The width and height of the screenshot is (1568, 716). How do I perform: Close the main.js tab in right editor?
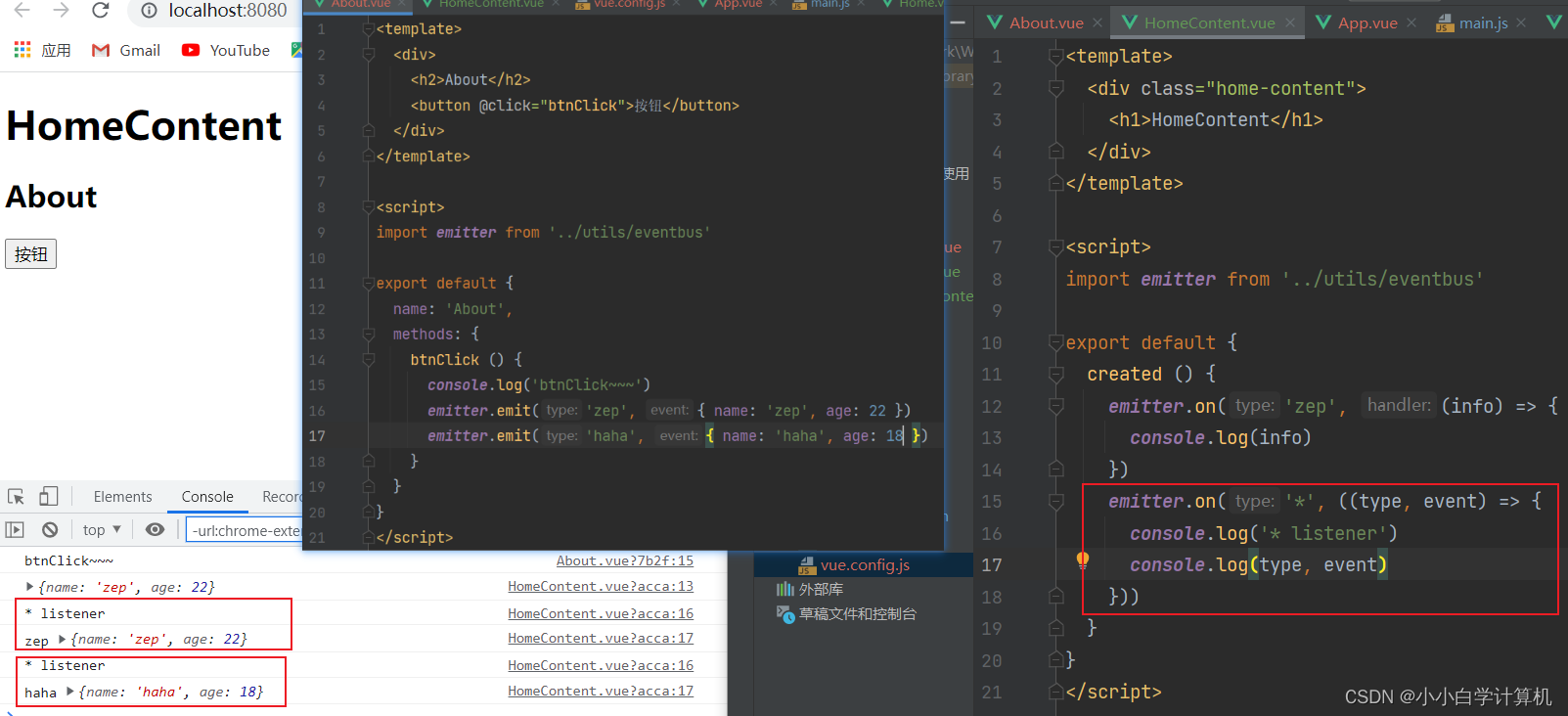pos(1521,22)
